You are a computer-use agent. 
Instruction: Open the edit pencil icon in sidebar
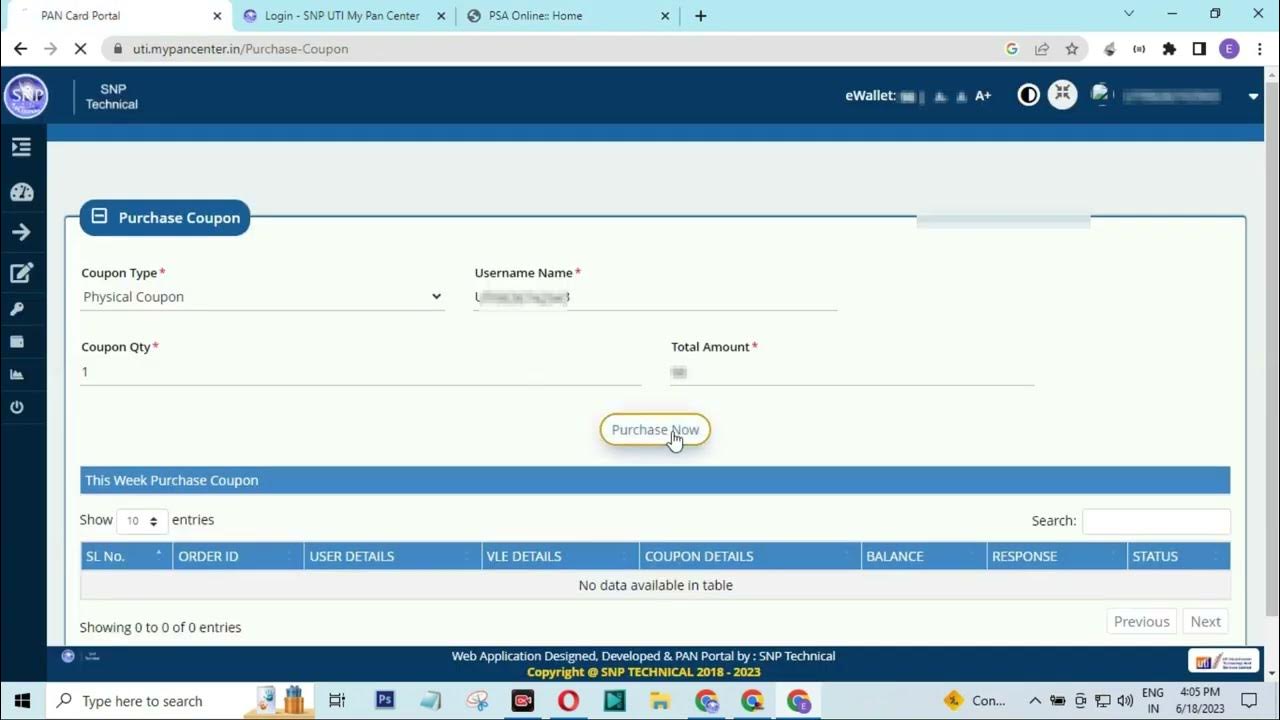click(x=21, y=273)
